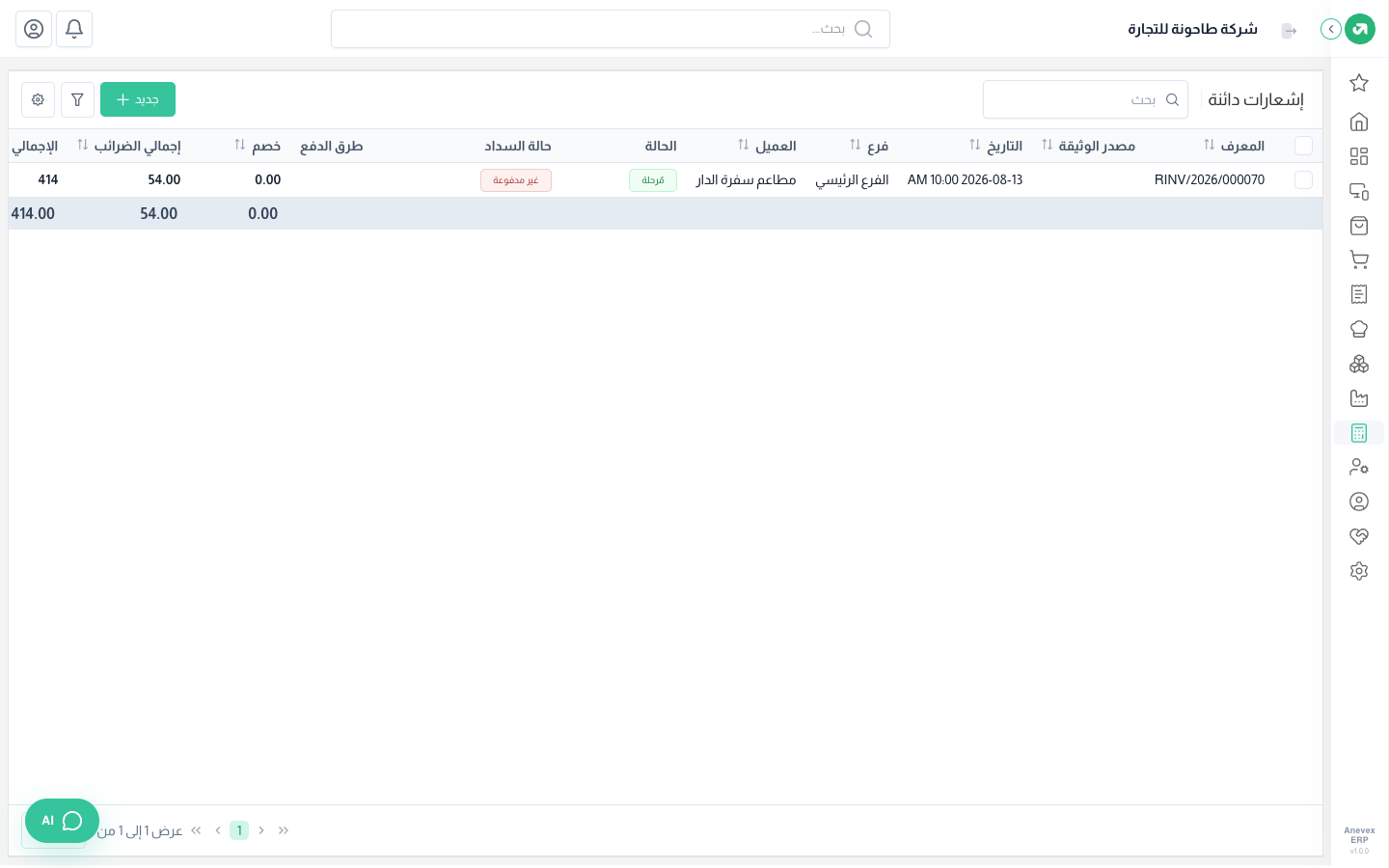The image size is (1389, 868).
Task: Open the person circle icon in sidebar
Action: click(x=1359, y=502)
